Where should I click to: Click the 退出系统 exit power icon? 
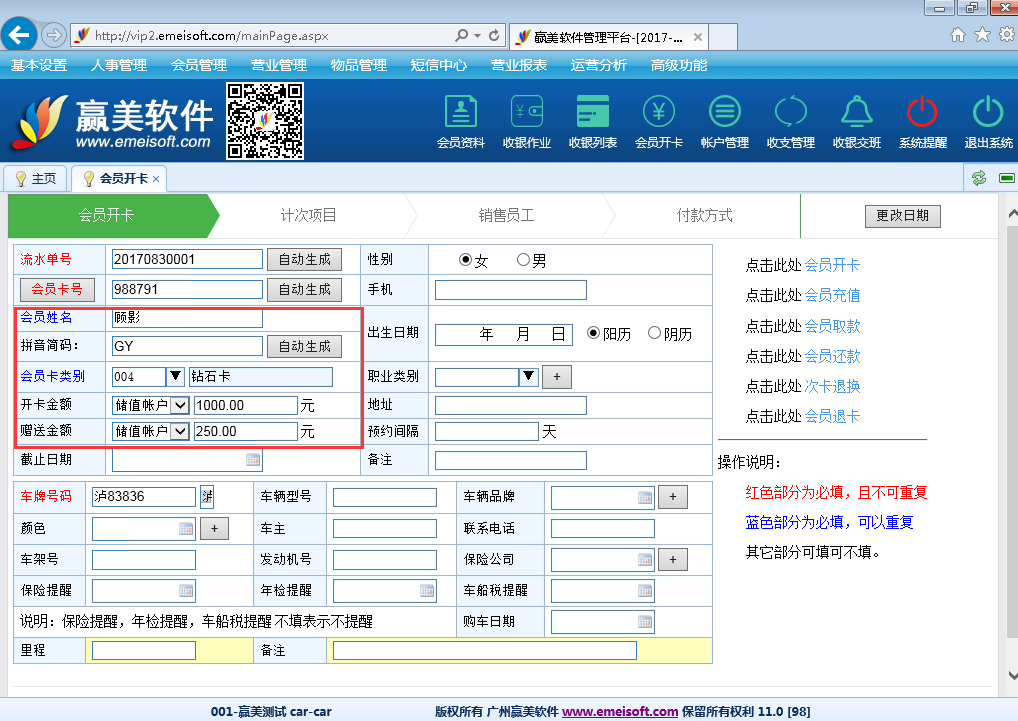click(x=988, y=120)
